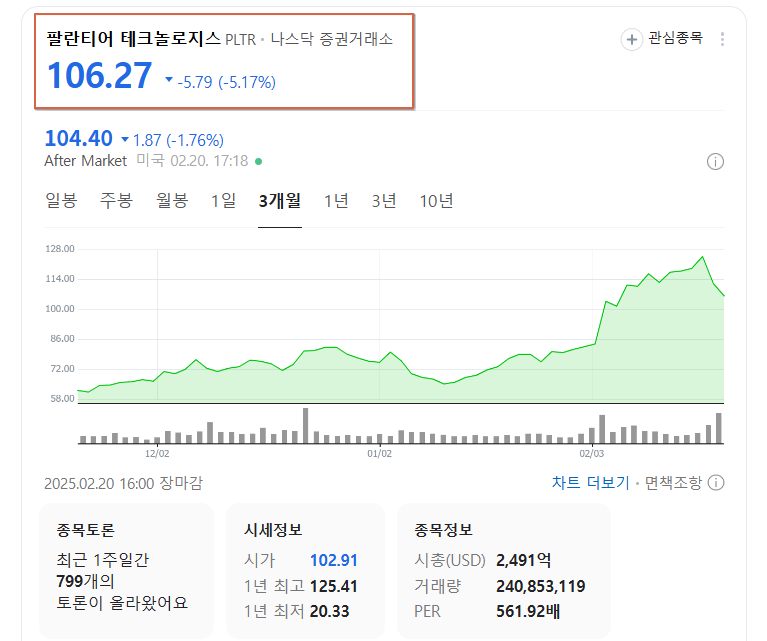Click the 104.40 after-market price
Viewport: 767px width, 641px height.
click(x=79, y=138)
